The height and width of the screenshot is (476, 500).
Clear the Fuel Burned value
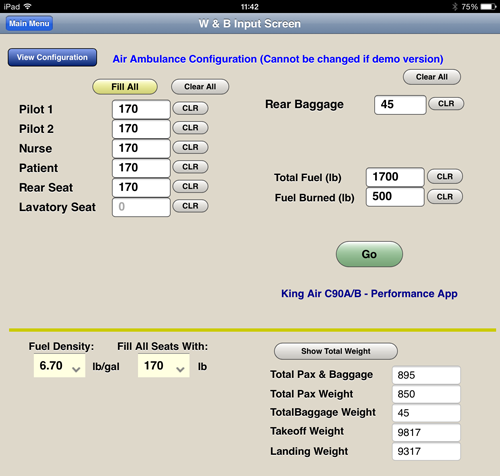coord(445,197)
